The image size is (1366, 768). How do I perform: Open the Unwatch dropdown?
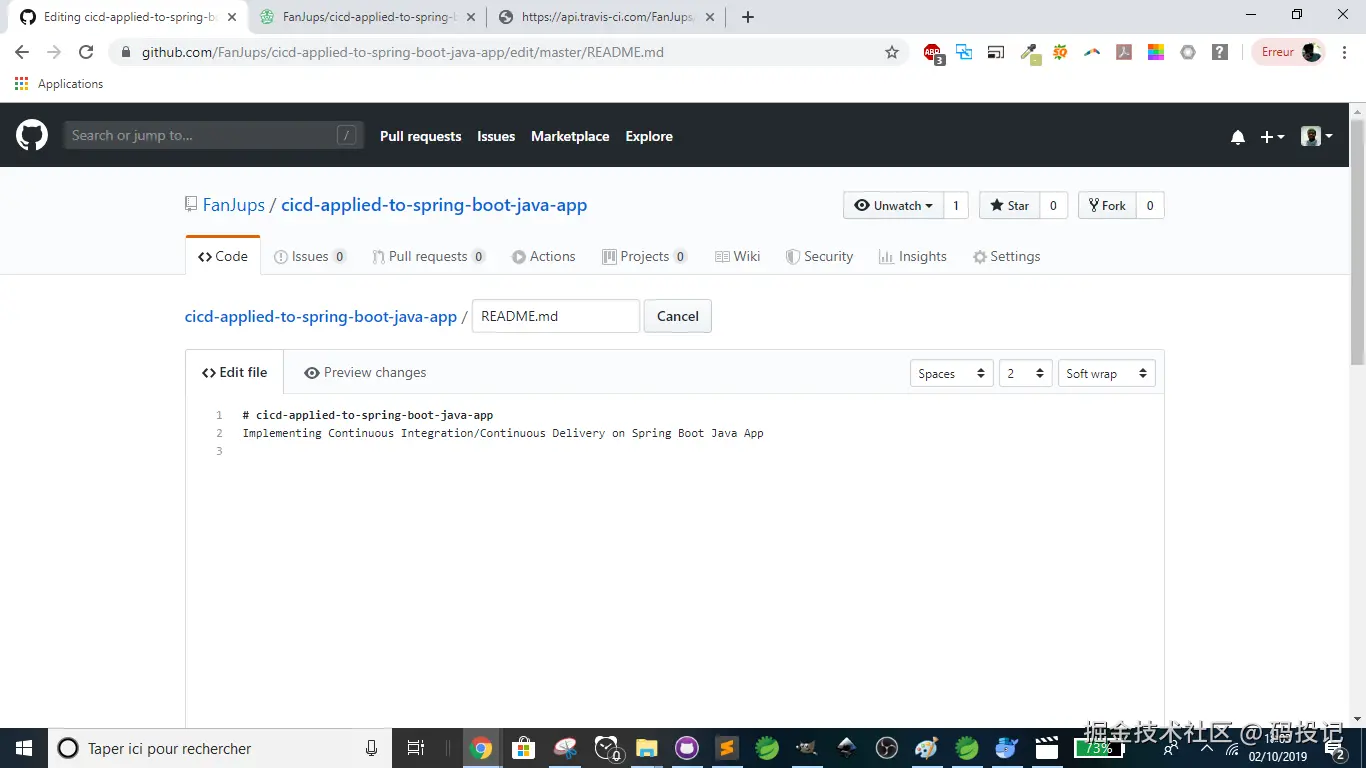tap(893, 206)
